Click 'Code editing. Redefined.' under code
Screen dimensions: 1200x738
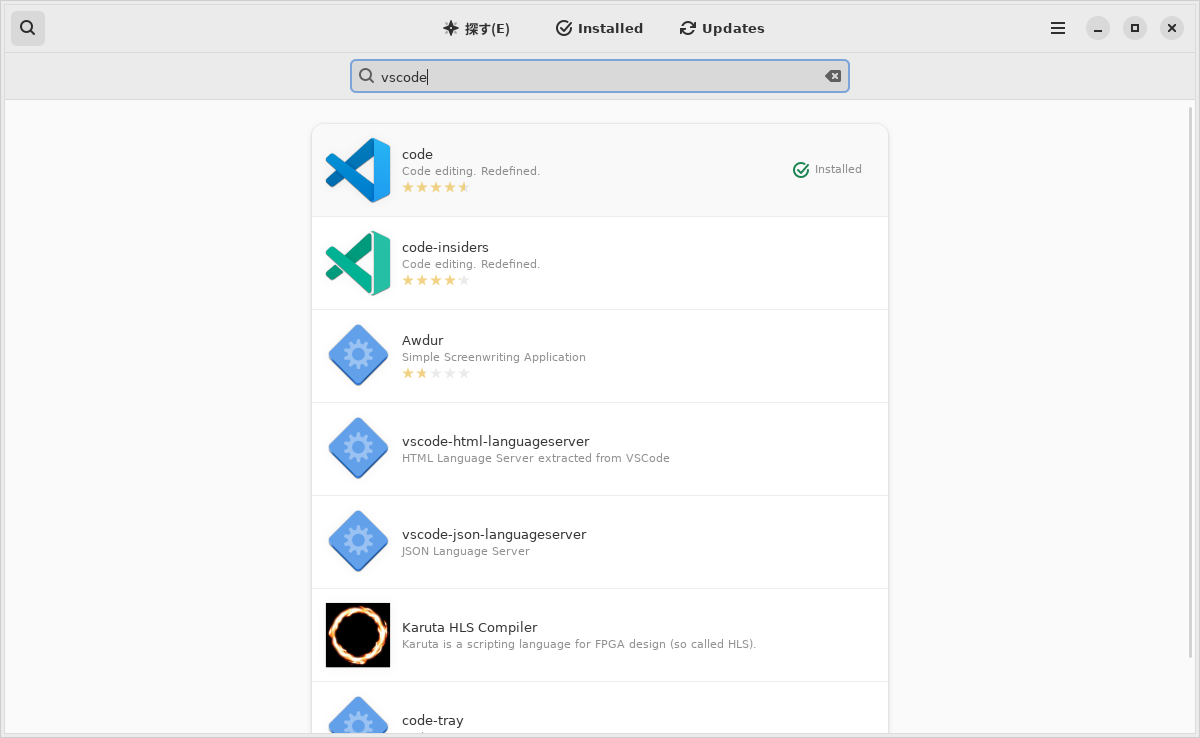[x=471, y=171]
